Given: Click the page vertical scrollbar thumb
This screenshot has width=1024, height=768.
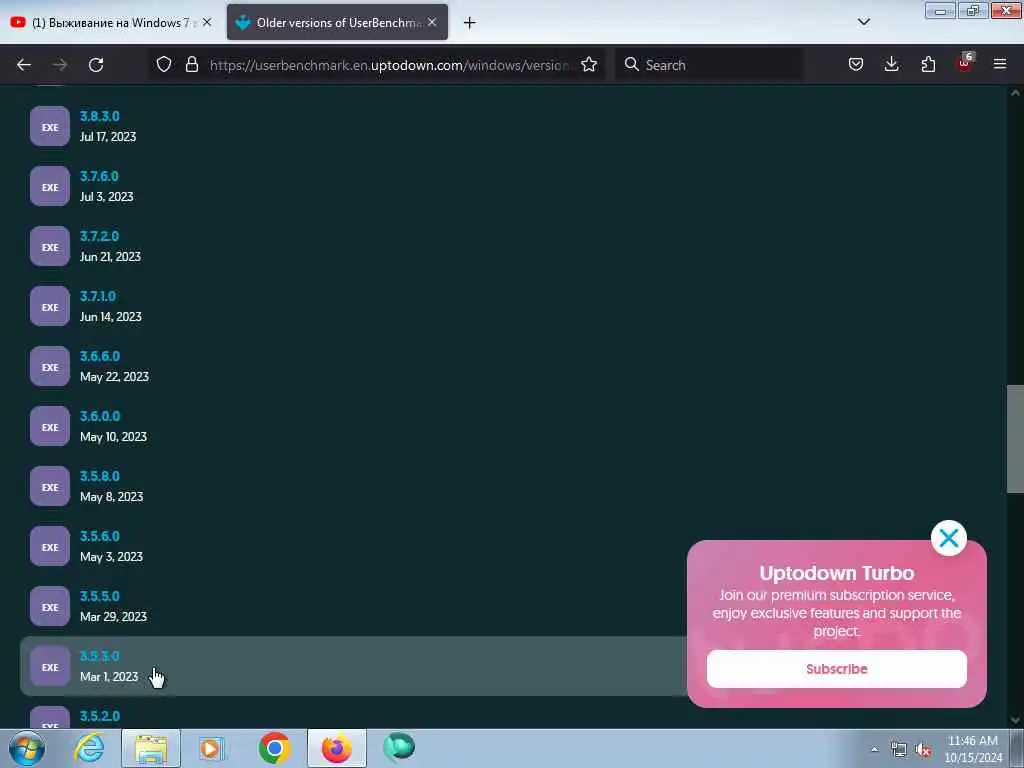Looking at the screenshot, I should coord(1015,440).
